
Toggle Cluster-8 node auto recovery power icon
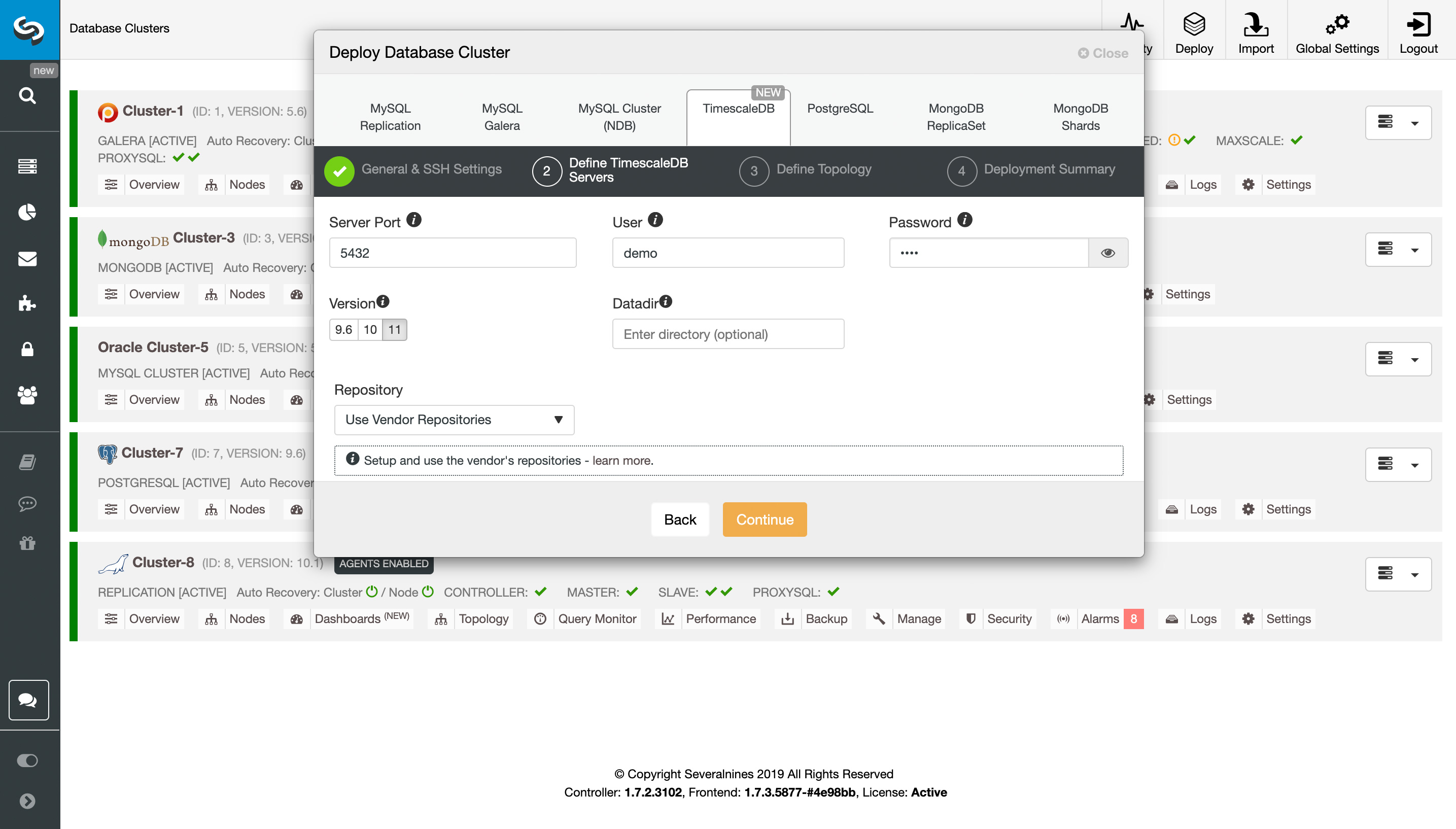428,592
